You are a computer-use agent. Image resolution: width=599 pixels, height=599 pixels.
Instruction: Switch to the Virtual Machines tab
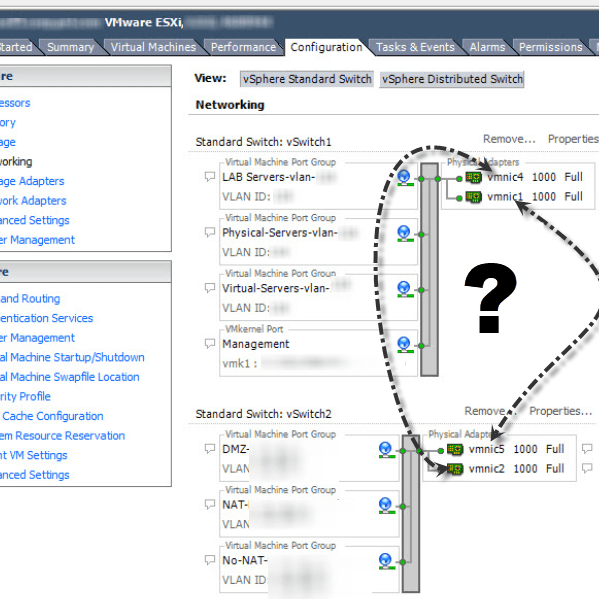[x=153, y=47]
